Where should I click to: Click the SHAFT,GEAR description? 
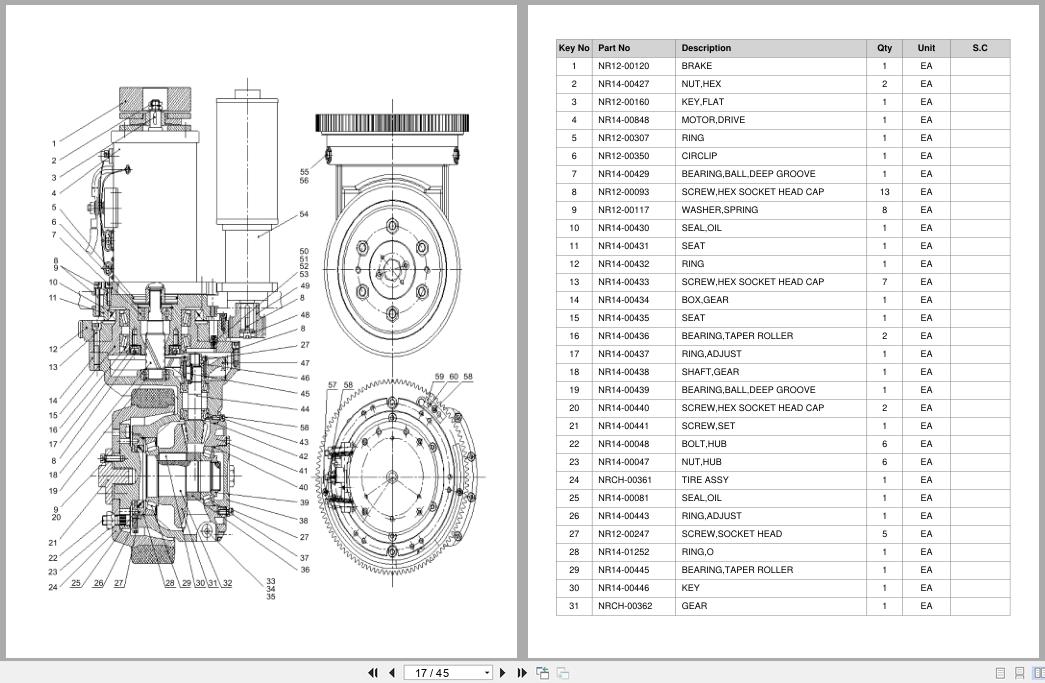point(710,372)
